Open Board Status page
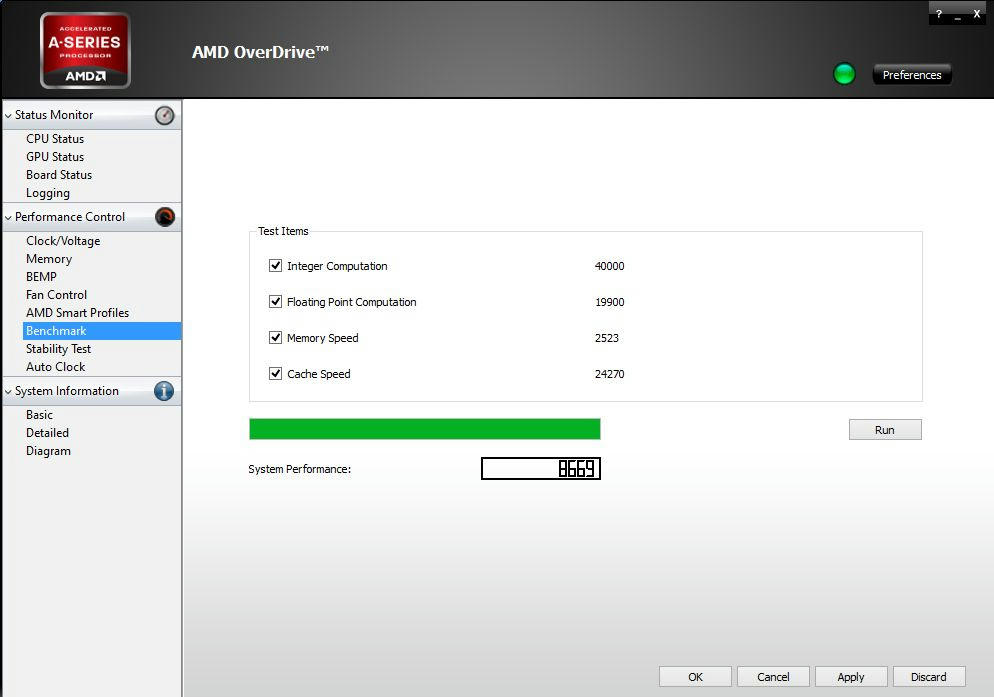This screenshot has height=697, width=994. click(59, 174)
